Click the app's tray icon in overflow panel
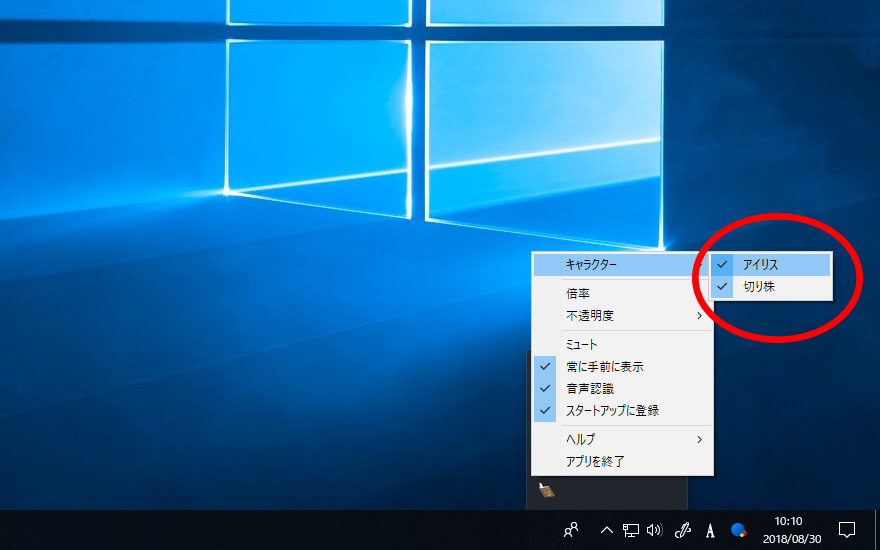Screen dimensions: 880x550 (546, 491)
